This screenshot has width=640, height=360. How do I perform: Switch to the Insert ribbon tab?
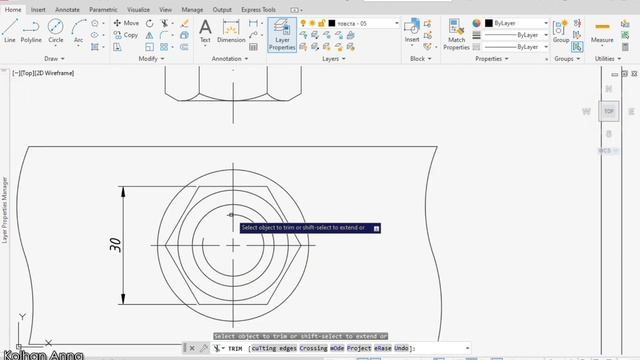coord(38,9)
